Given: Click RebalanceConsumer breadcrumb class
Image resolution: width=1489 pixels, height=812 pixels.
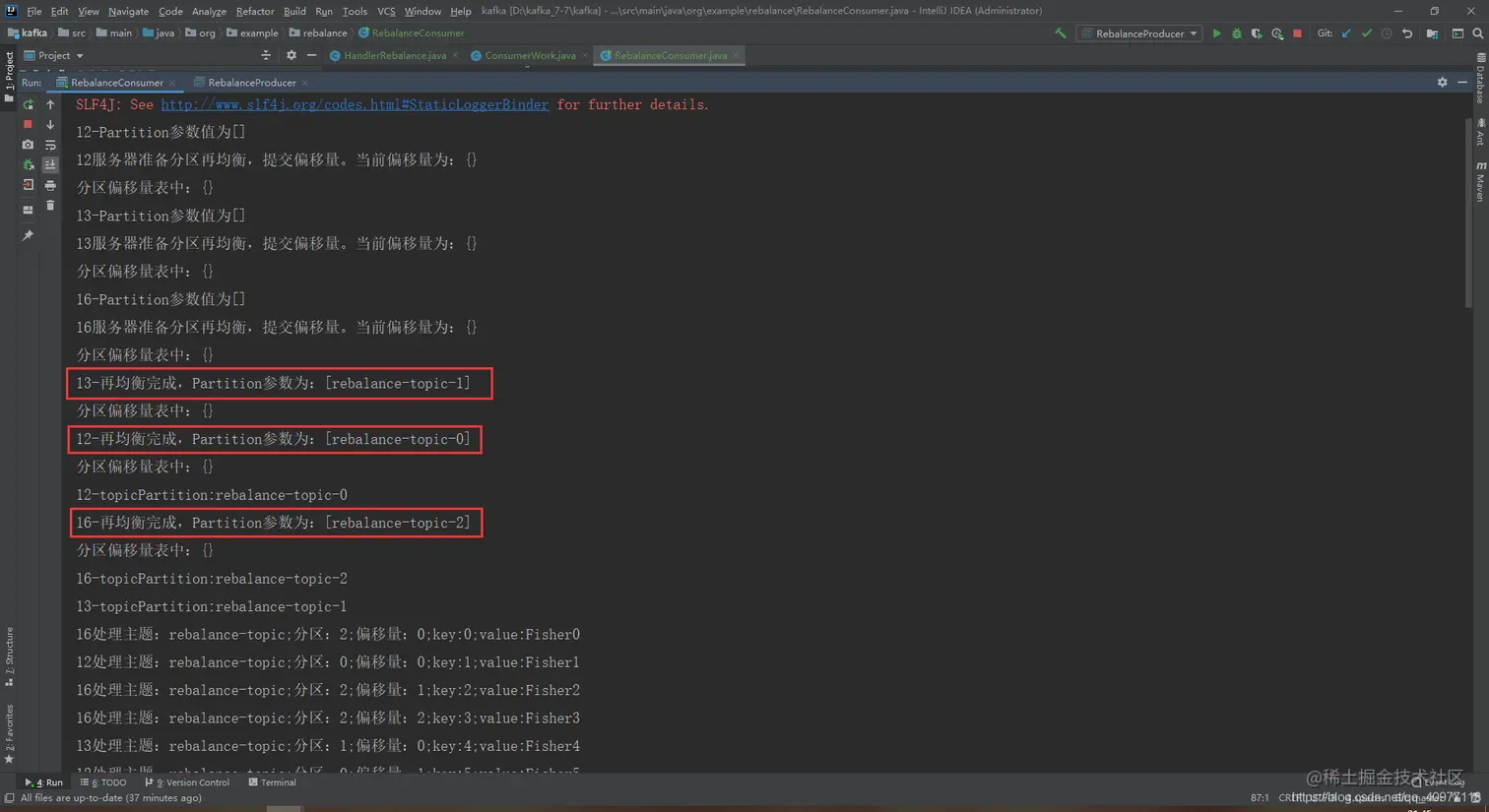Looking at the screenshot, I should tap(411, 33).
